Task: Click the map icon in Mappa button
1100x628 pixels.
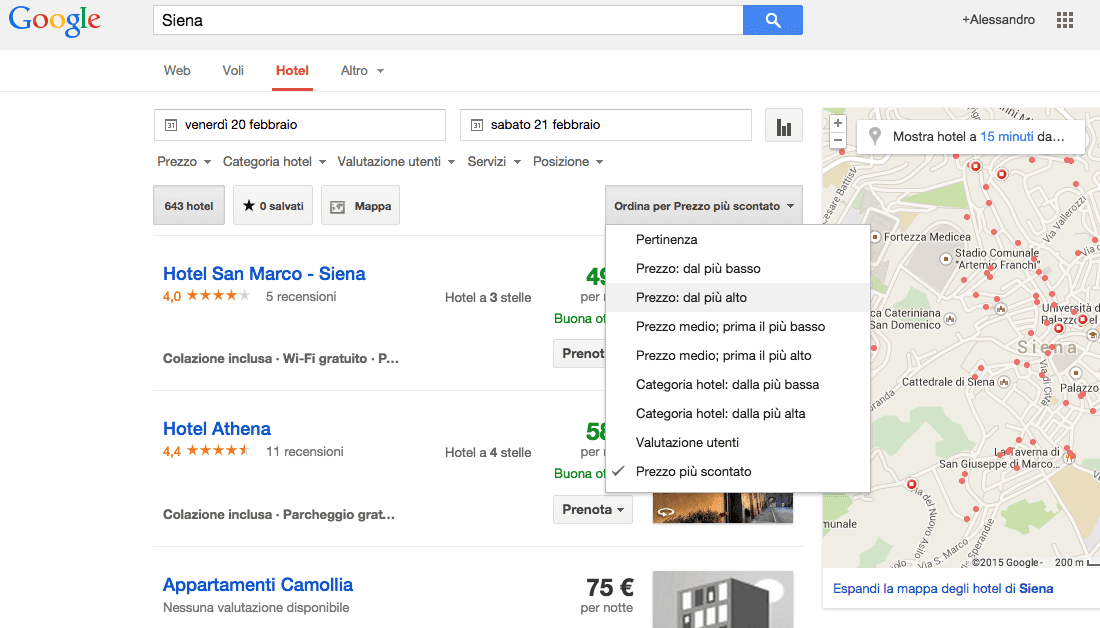Action: click(338, 206)
